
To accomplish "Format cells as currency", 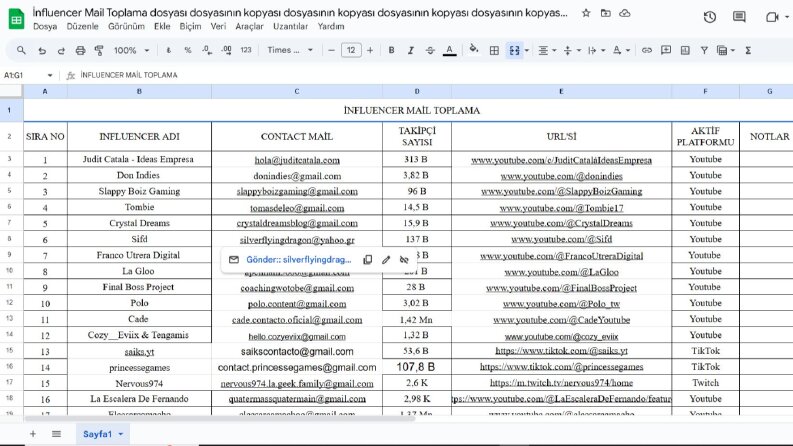I will 168,50.
